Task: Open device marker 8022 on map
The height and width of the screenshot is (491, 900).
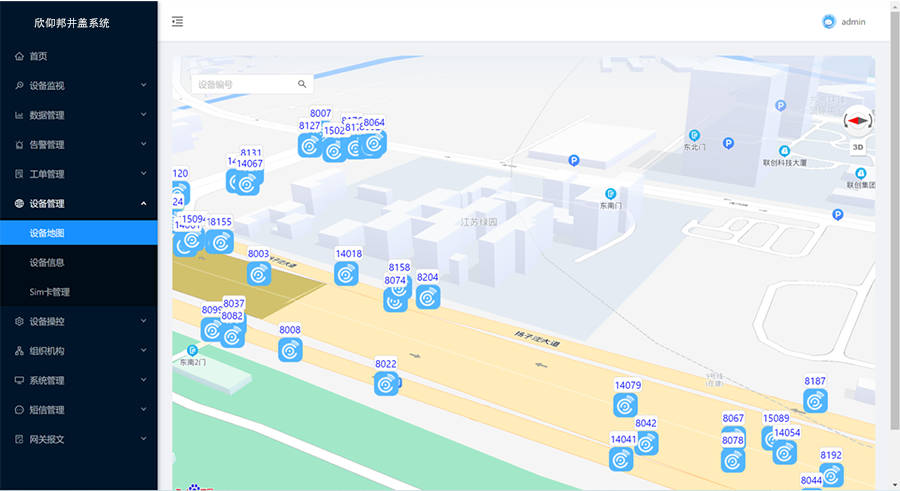Action: [386, 383]
